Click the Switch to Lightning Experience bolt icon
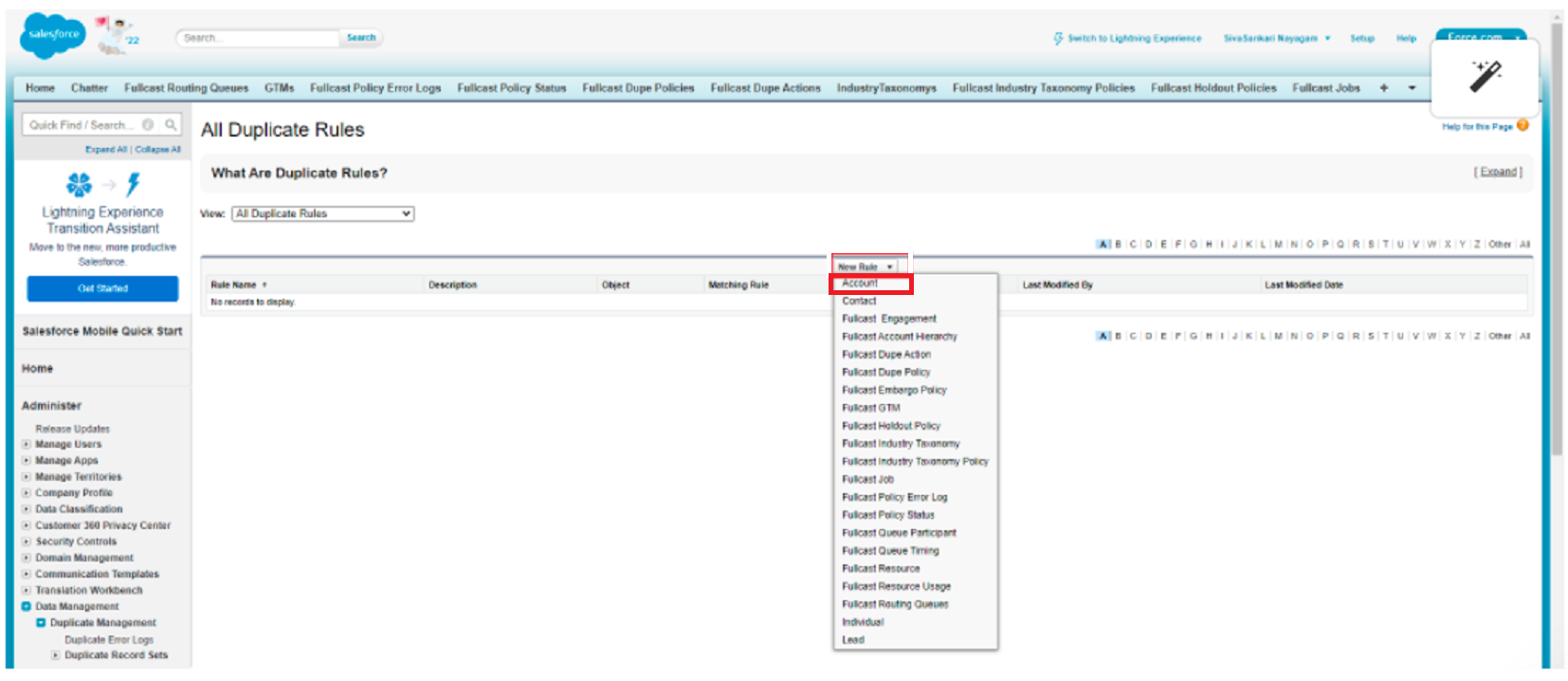Image resolution: width=1568 pixels, height=681 pixels. [x=1058, y=38]
